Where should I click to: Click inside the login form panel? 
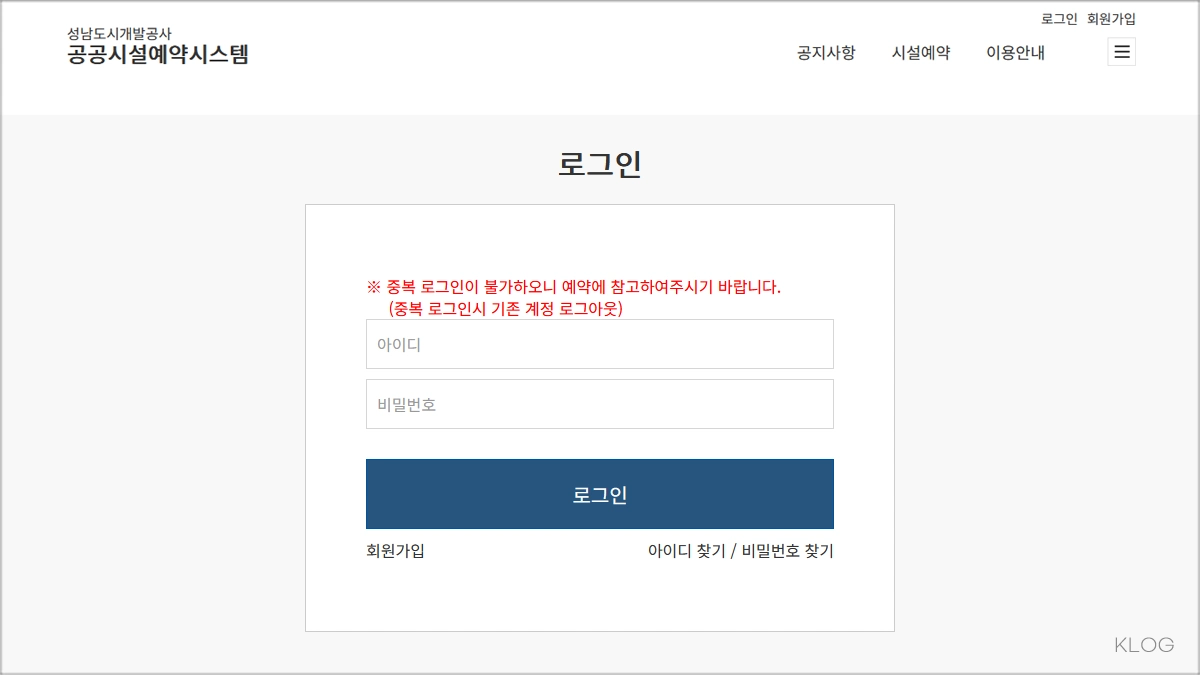click(x=600, y=600)
